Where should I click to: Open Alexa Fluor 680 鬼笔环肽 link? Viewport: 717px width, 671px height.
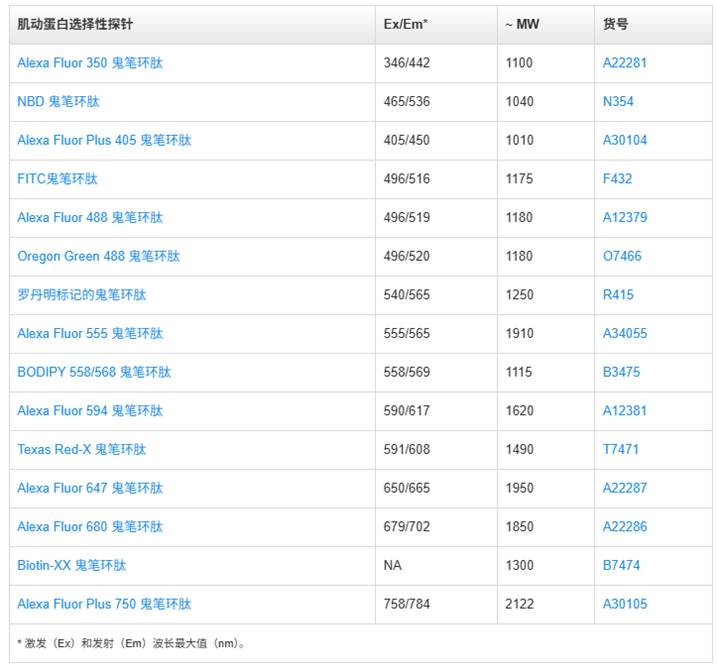pyautogui.click(x=90, y=526)
